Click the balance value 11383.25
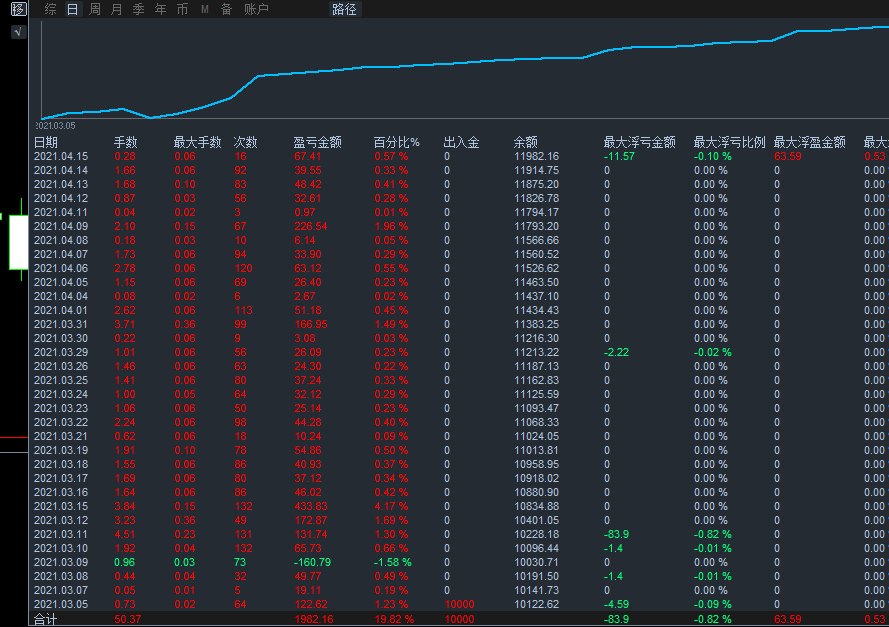The image size is (889, 627). [536, 324]
